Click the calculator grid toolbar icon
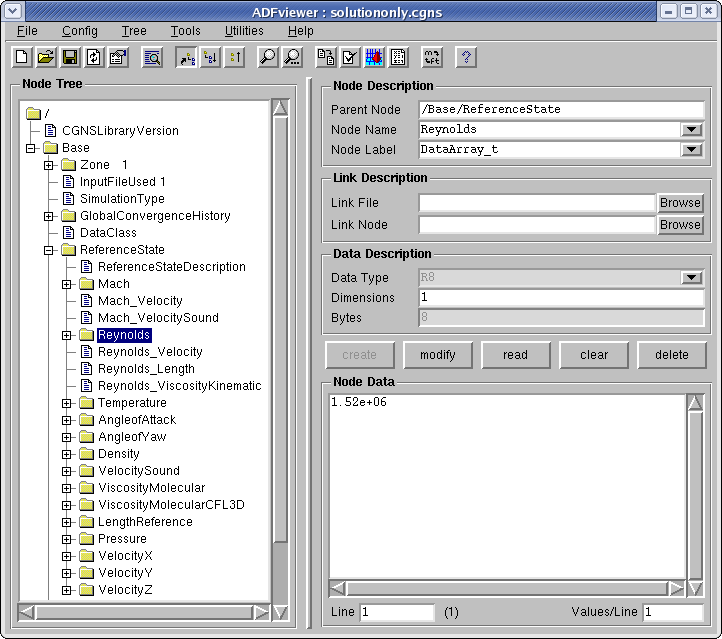The width and height of the screenshot is (722, 639). pyautogui.click(x=398, y=58)
